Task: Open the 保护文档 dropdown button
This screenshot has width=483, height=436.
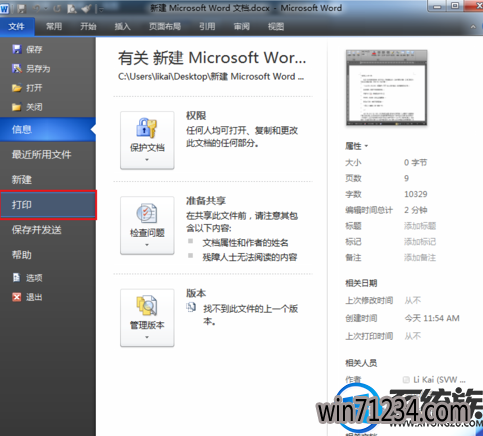Action: point(147,140)
